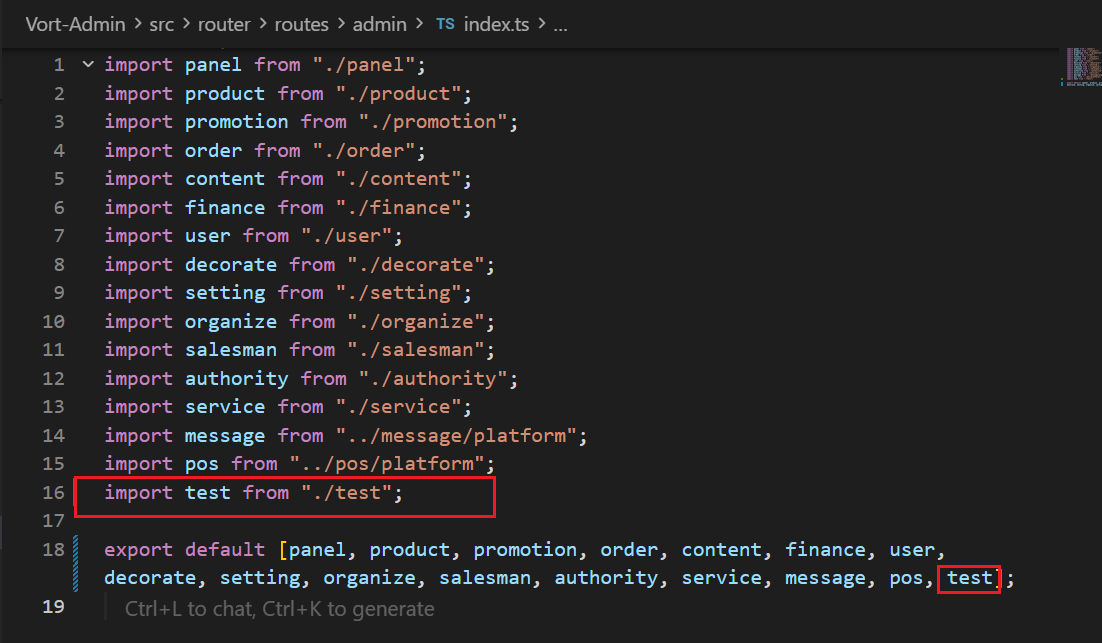
Task: Click the minimap code preview
Action: [1082, 67]
